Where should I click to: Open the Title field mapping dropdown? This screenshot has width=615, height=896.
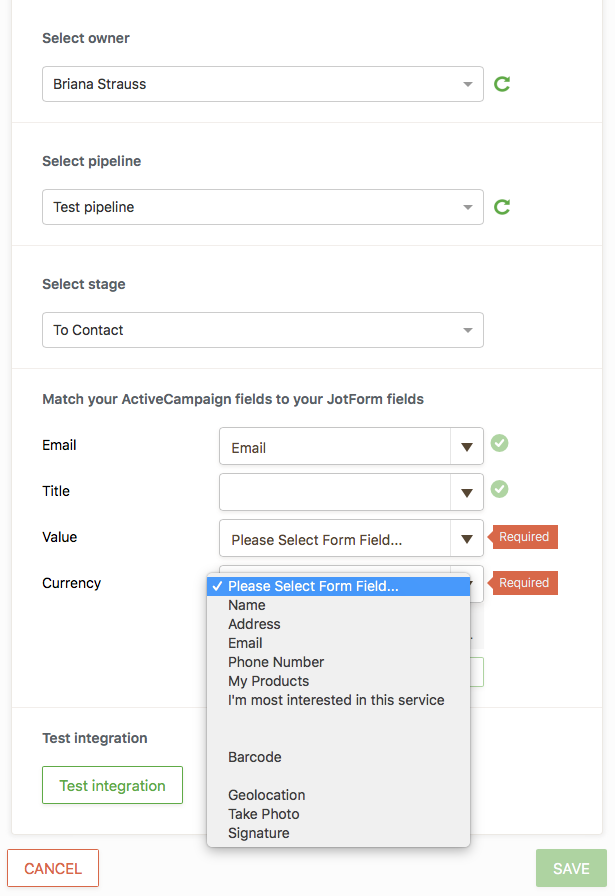pyautogui.click(x=350, y=492)
